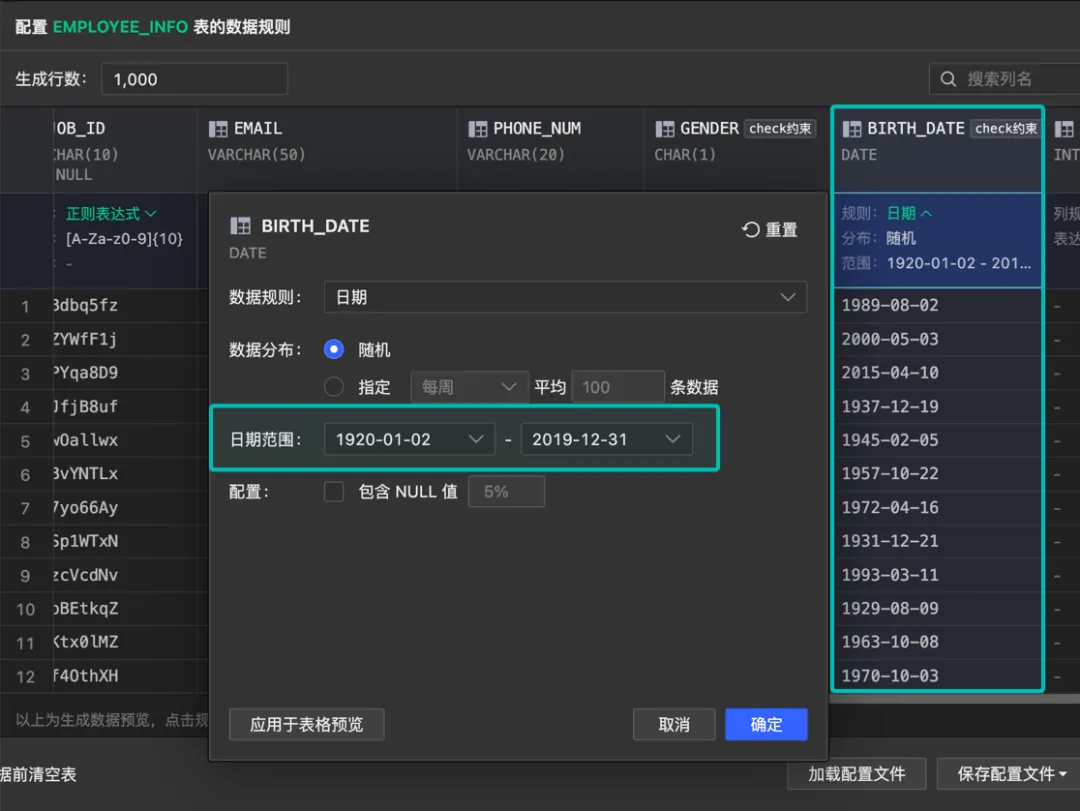1080x811 pixels.
Task: Select the 随机 distribution radio button
Action: (334, 349)
